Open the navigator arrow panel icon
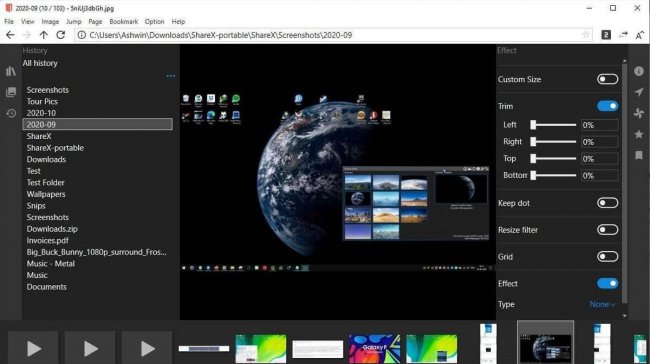Viewport: 650px width, 364px height. [639, 92]
